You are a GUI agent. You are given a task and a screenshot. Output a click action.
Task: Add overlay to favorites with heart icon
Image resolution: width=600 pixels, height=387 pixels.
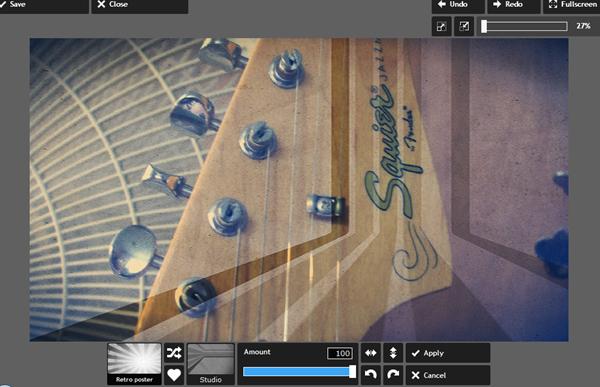[174, 375]
